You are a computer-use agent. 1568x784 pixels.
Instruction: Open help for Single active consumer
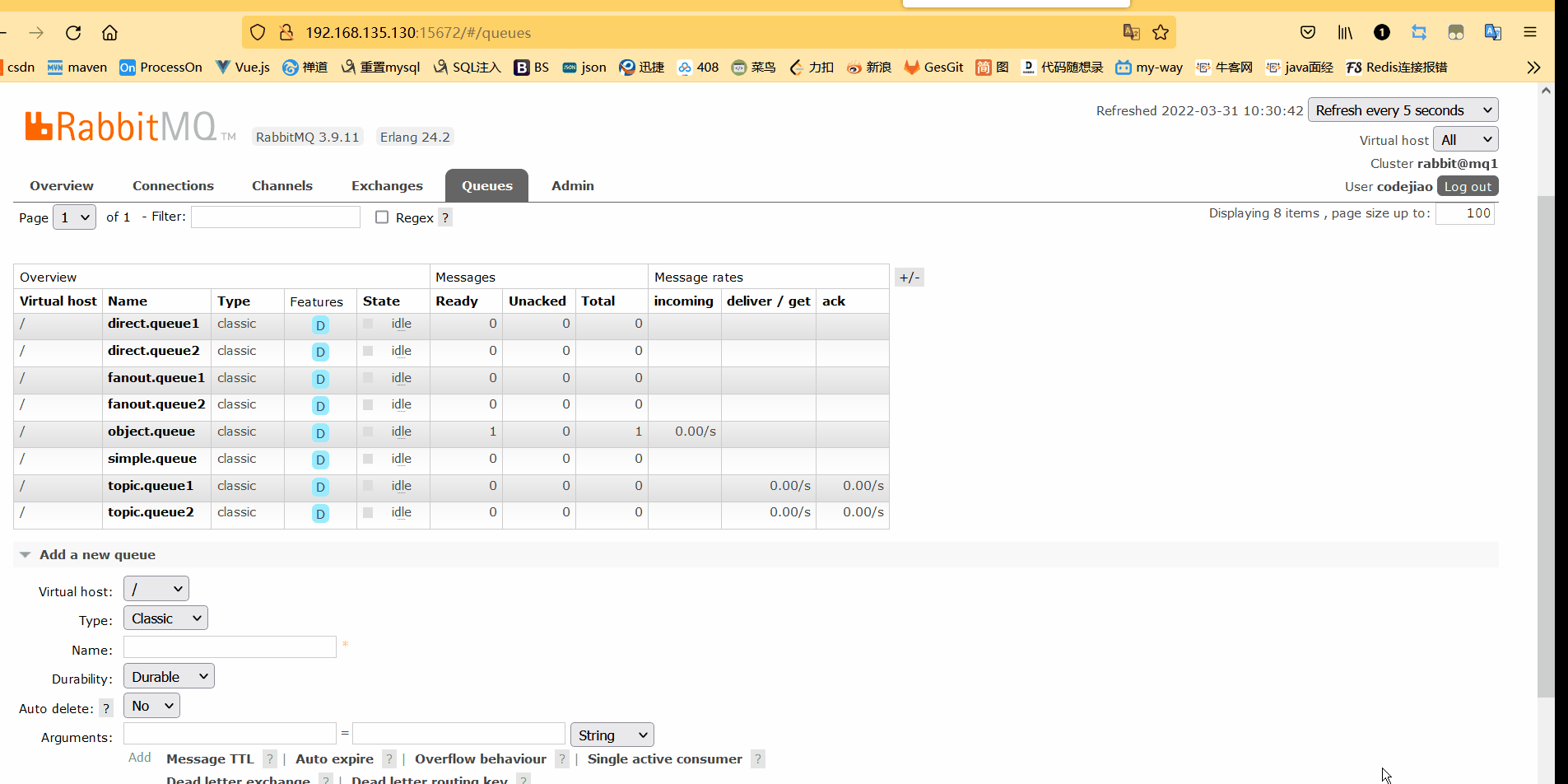pyautogui.click(x=758, y=759)
